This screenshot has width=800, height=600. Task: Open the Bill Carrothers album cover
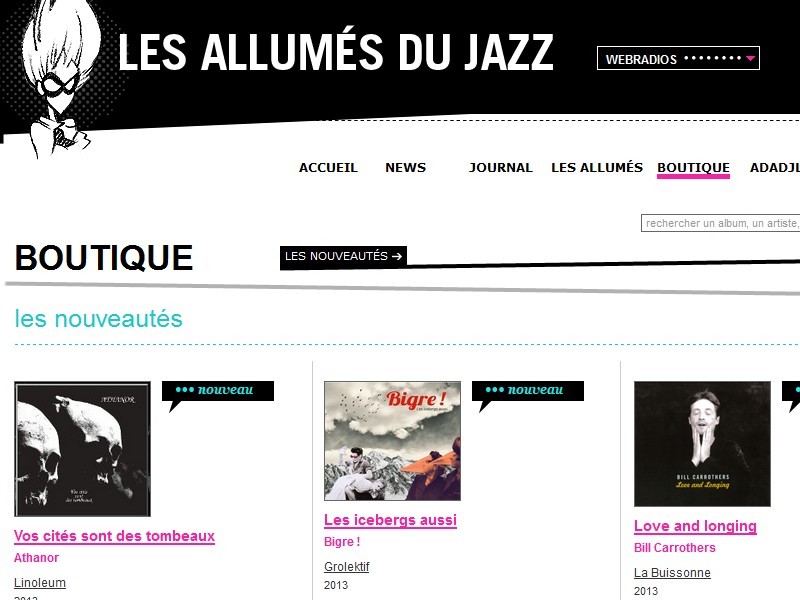click(x=702, y=444)
